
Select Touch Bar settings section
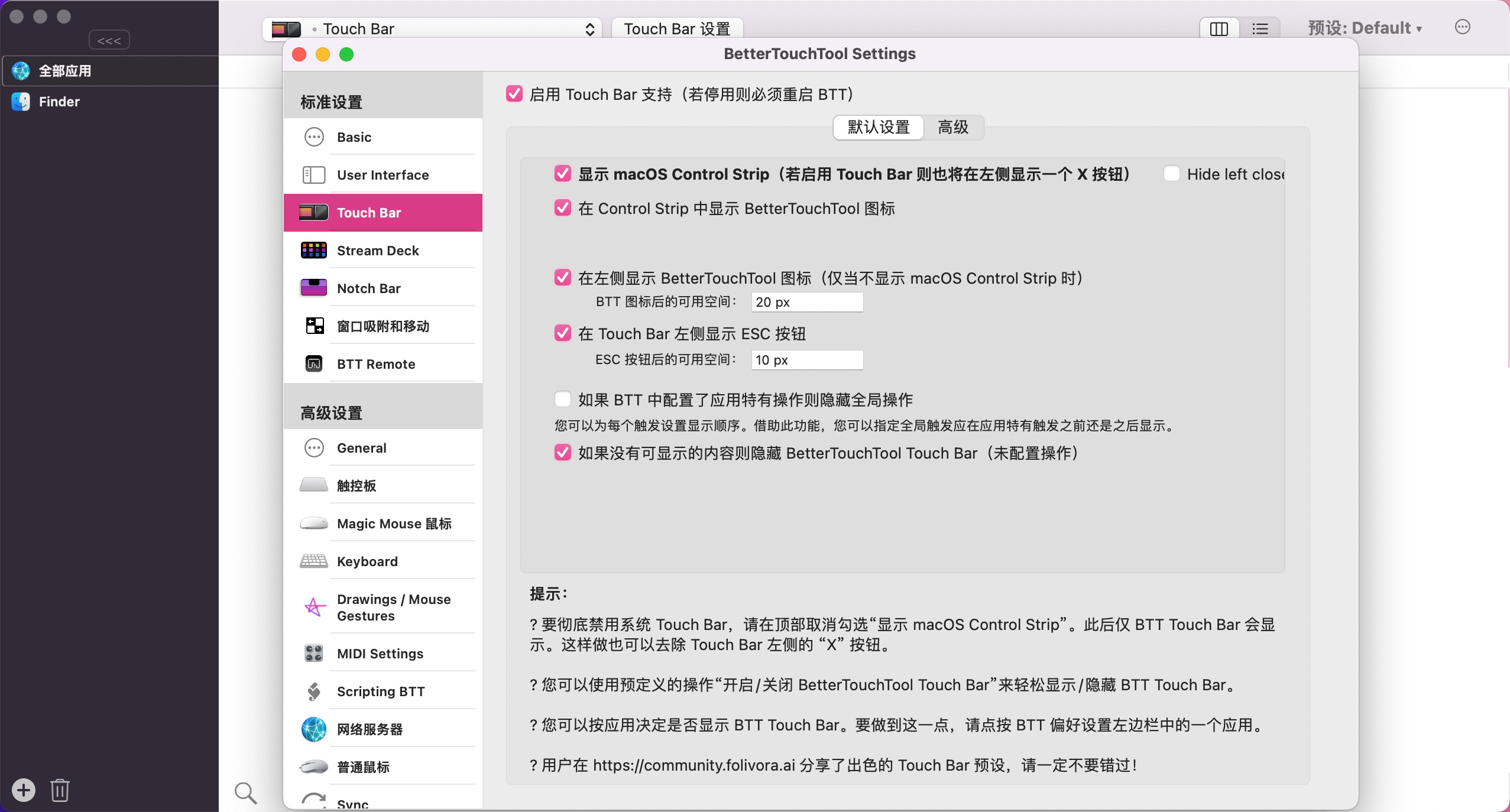383,213
